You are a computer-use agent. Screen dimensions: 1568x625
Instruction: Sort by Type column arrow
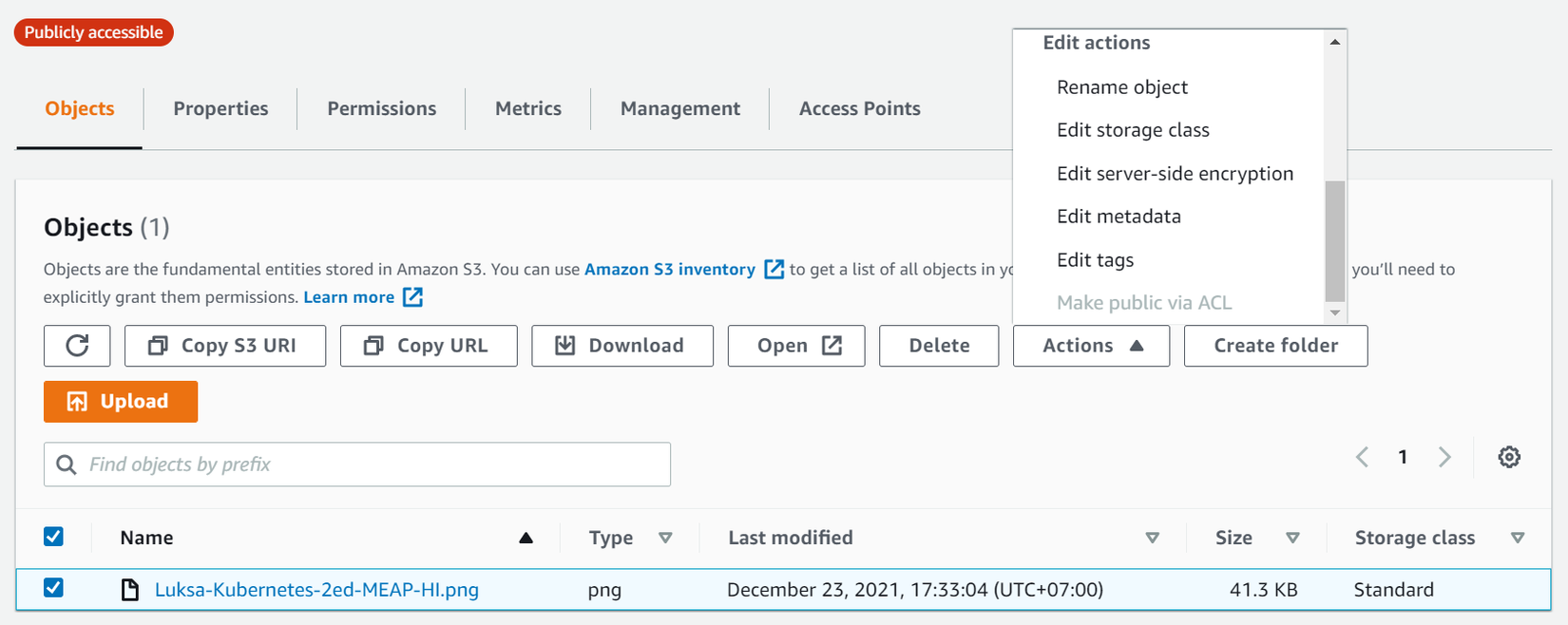point(665,538)
